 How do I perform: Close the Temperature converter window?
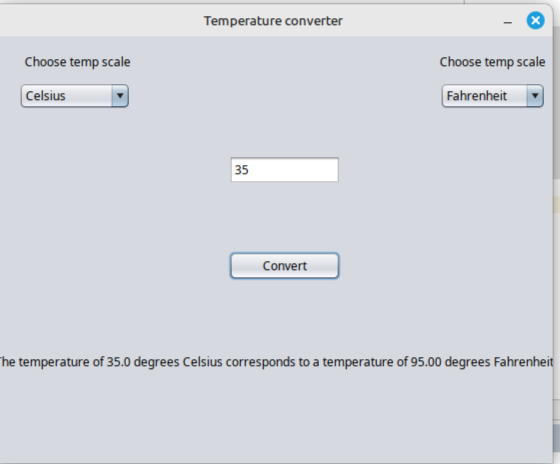535,20
